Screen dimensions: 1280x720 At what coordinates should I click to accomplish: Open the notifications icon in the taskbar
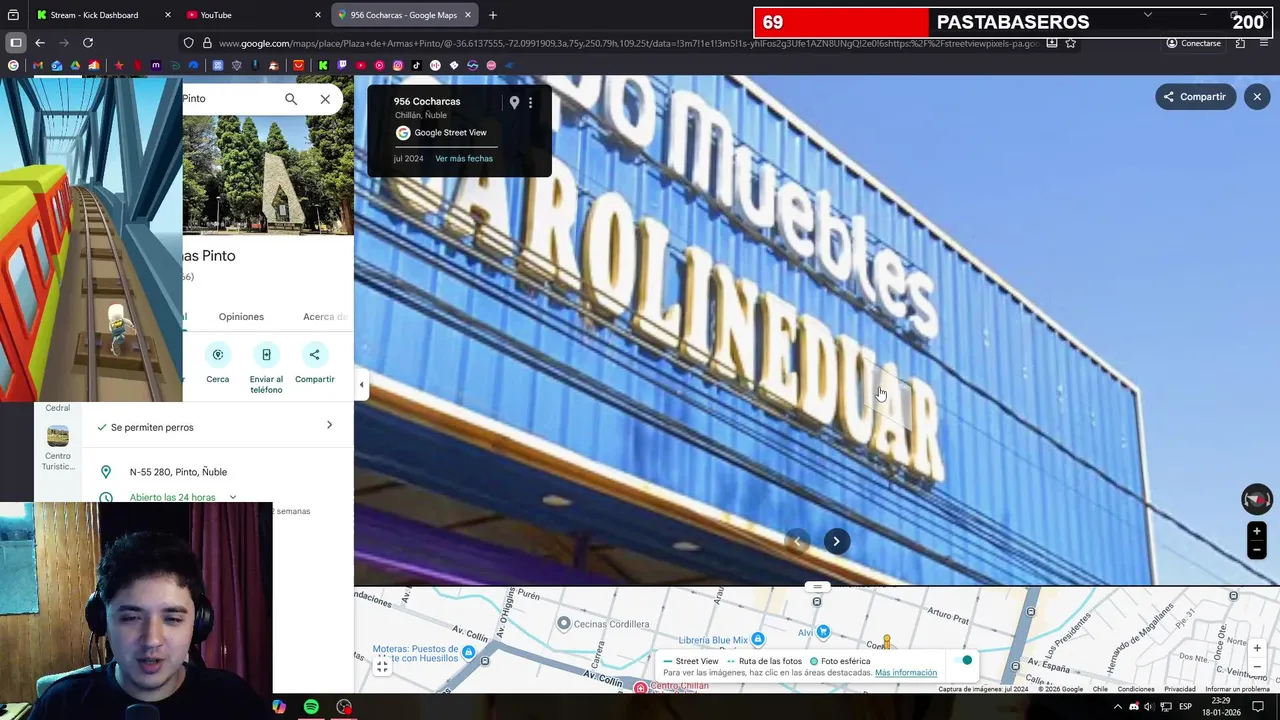point(1258,707)
